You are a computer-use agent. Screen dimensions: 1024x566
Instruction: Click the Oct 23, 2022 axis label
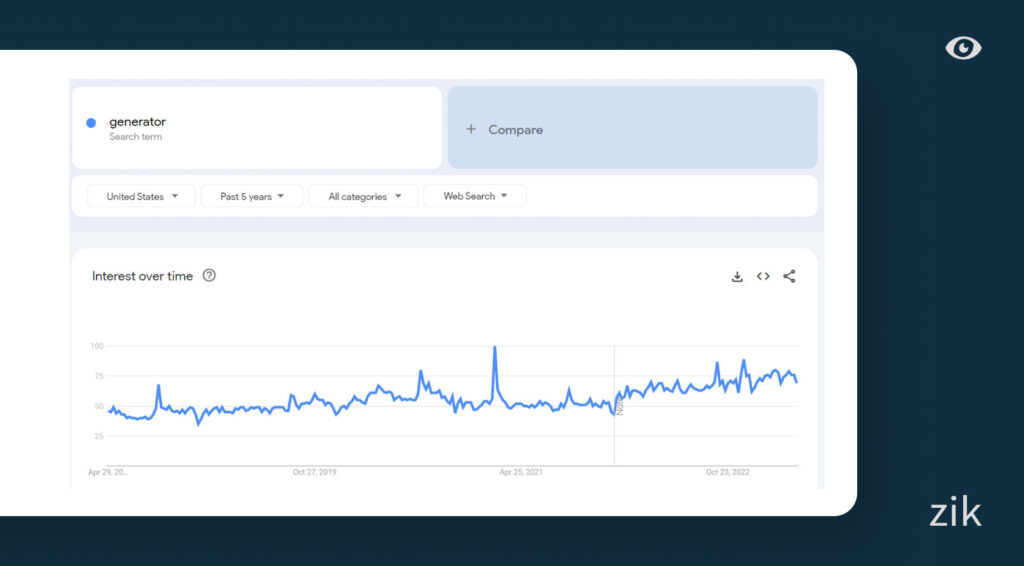pyautogui.click(x=727, y=473)
